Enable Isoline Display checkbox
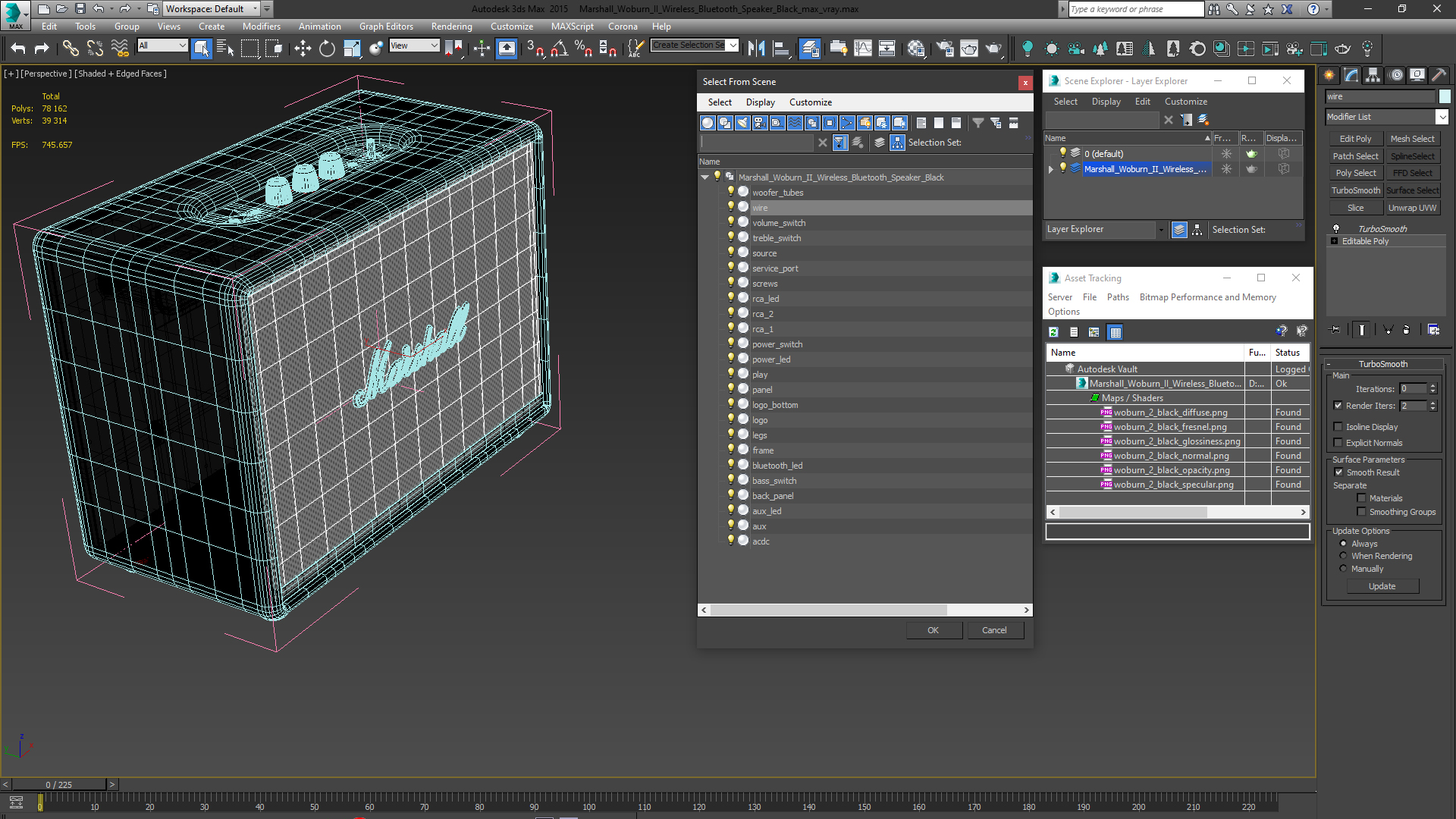 point(1338,427)
